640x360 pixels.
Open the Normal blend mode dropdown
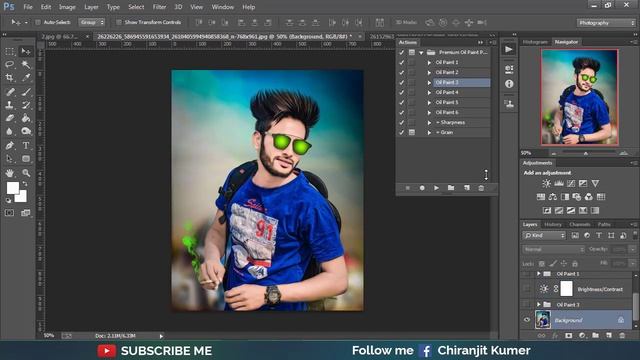(x=553, y=249)
